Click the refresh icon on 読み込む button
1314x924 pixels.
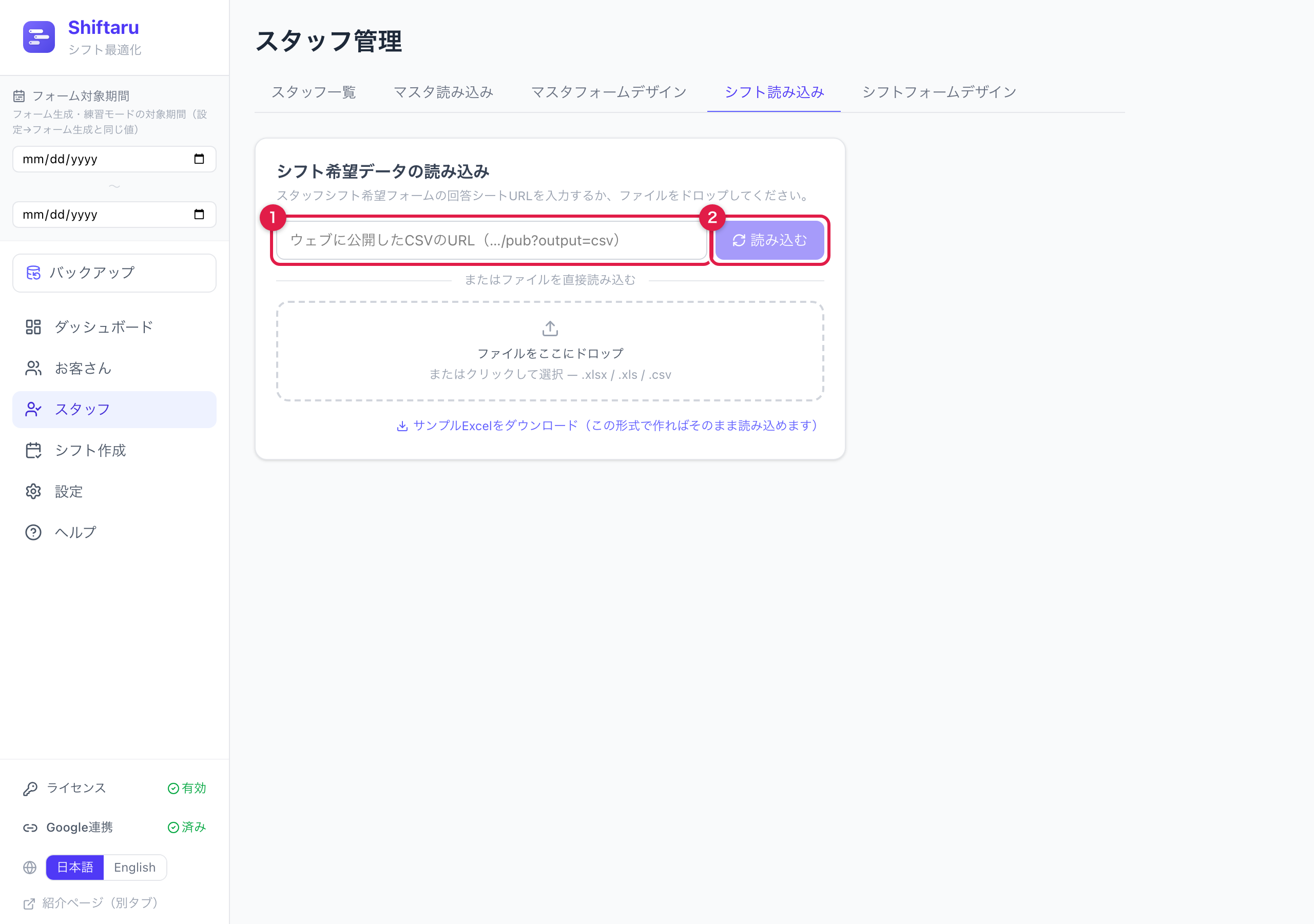(x=739, y=240)
